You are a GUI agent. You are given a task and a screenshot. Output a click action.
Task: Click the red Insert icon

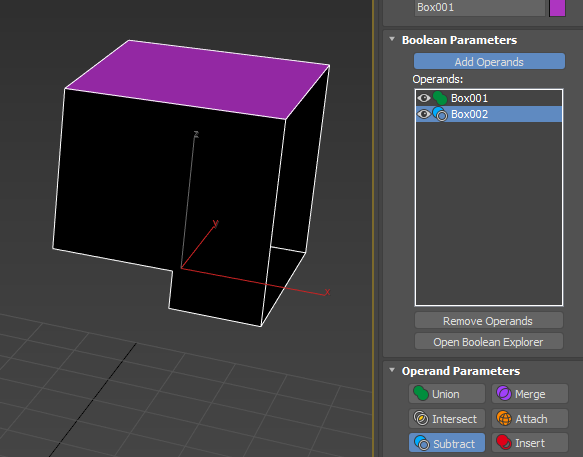[x=504, y=442]
